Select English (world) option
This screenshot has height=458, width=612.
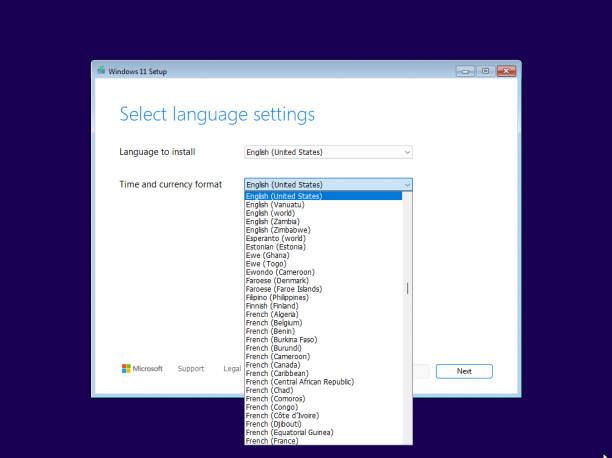click(x=323, y=213)
